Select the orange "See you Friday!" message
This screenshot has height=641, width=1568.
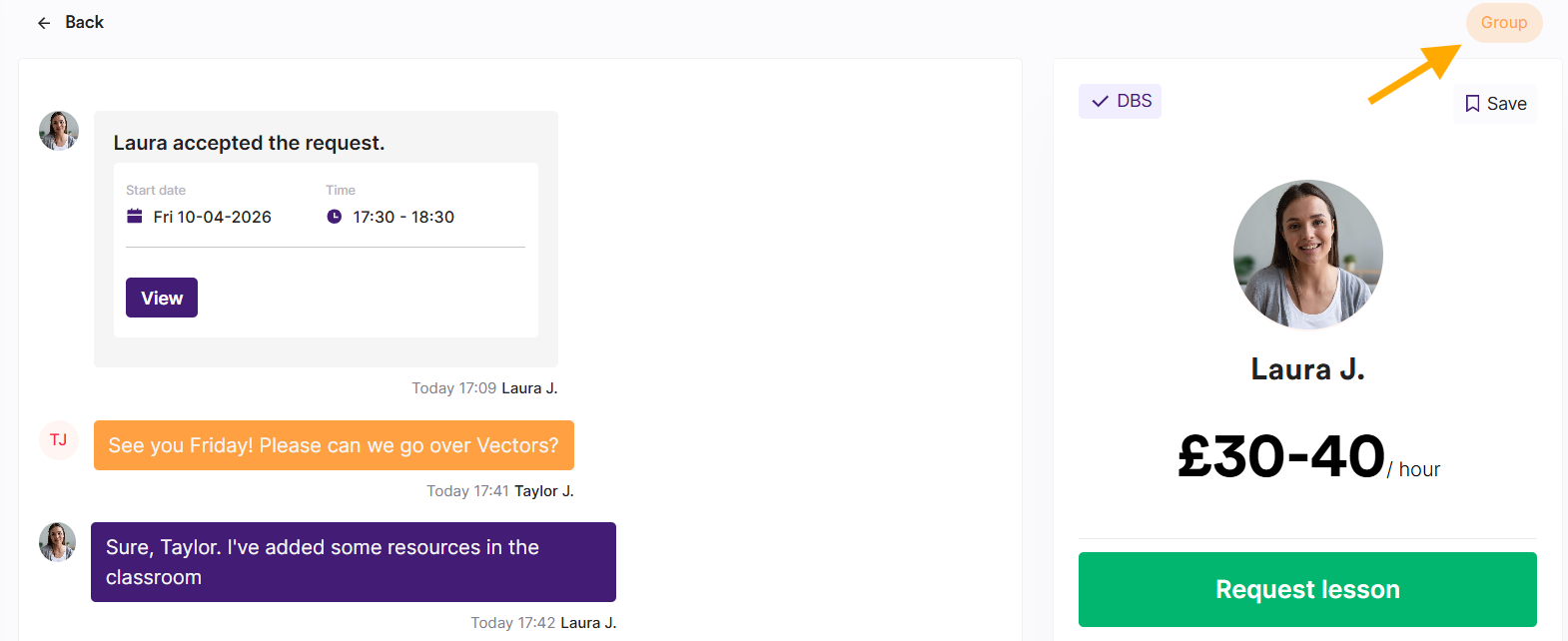pos(334,445)
